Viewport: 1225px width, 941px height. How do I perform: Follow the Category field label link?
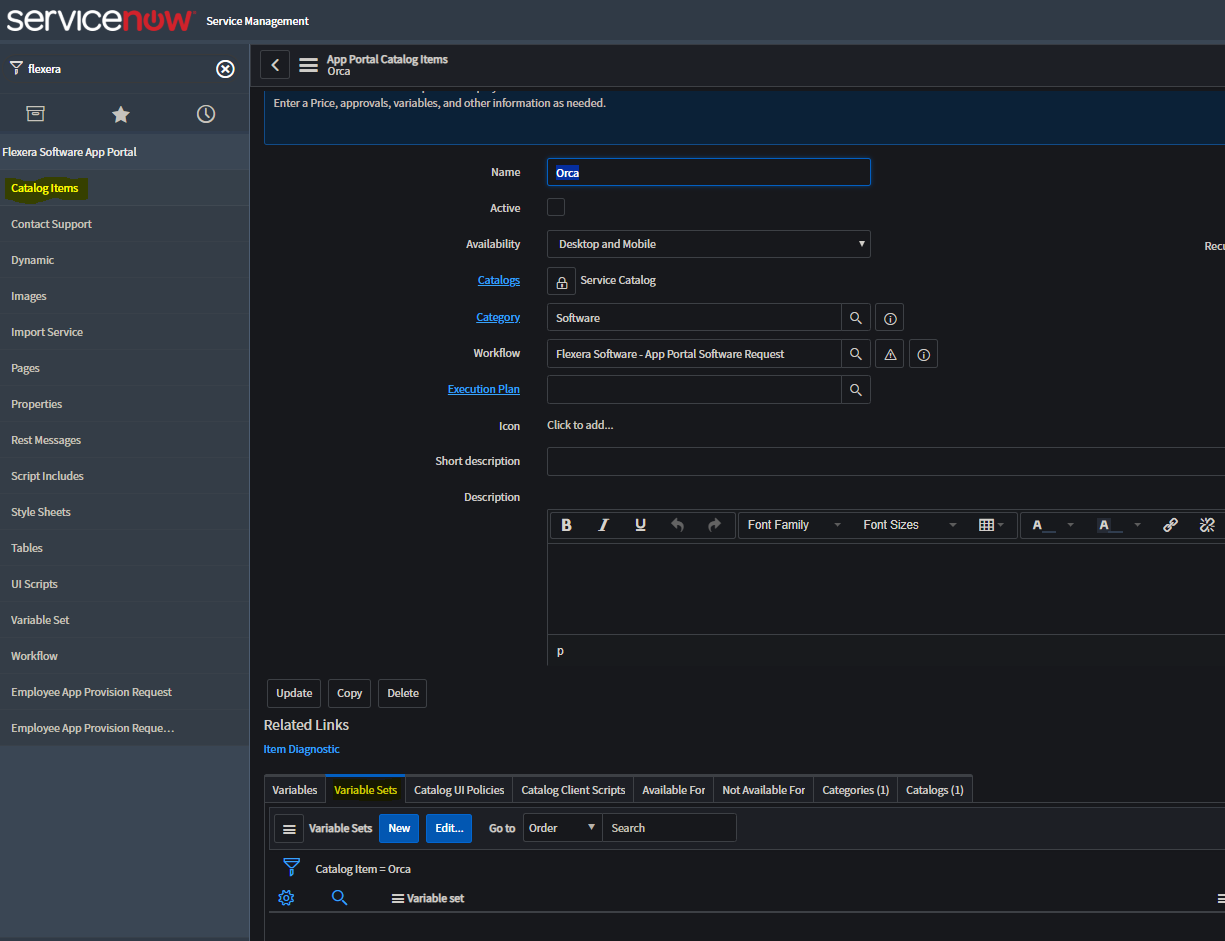click(x=498, y=317)
